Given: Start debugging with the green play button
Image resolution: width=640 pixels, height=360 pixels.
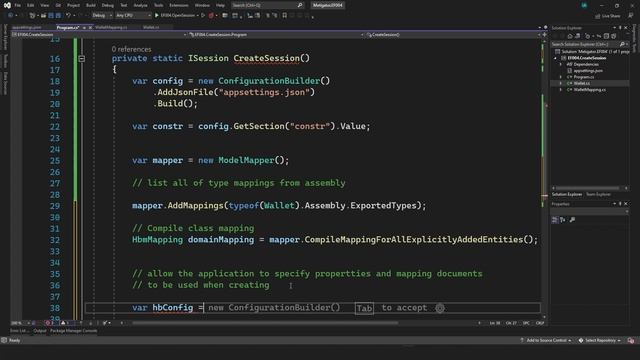Looking at the screenshot, I should 157,16.
